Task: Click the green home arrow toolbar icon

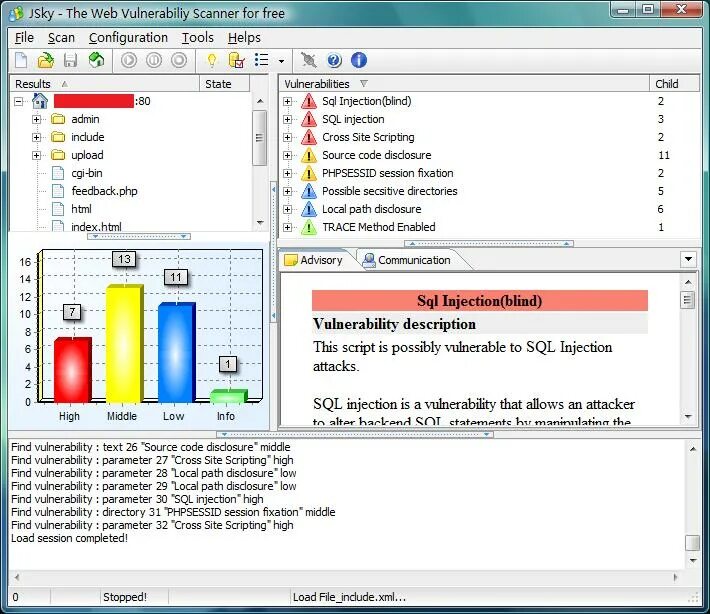Action: tap(96, 60)
